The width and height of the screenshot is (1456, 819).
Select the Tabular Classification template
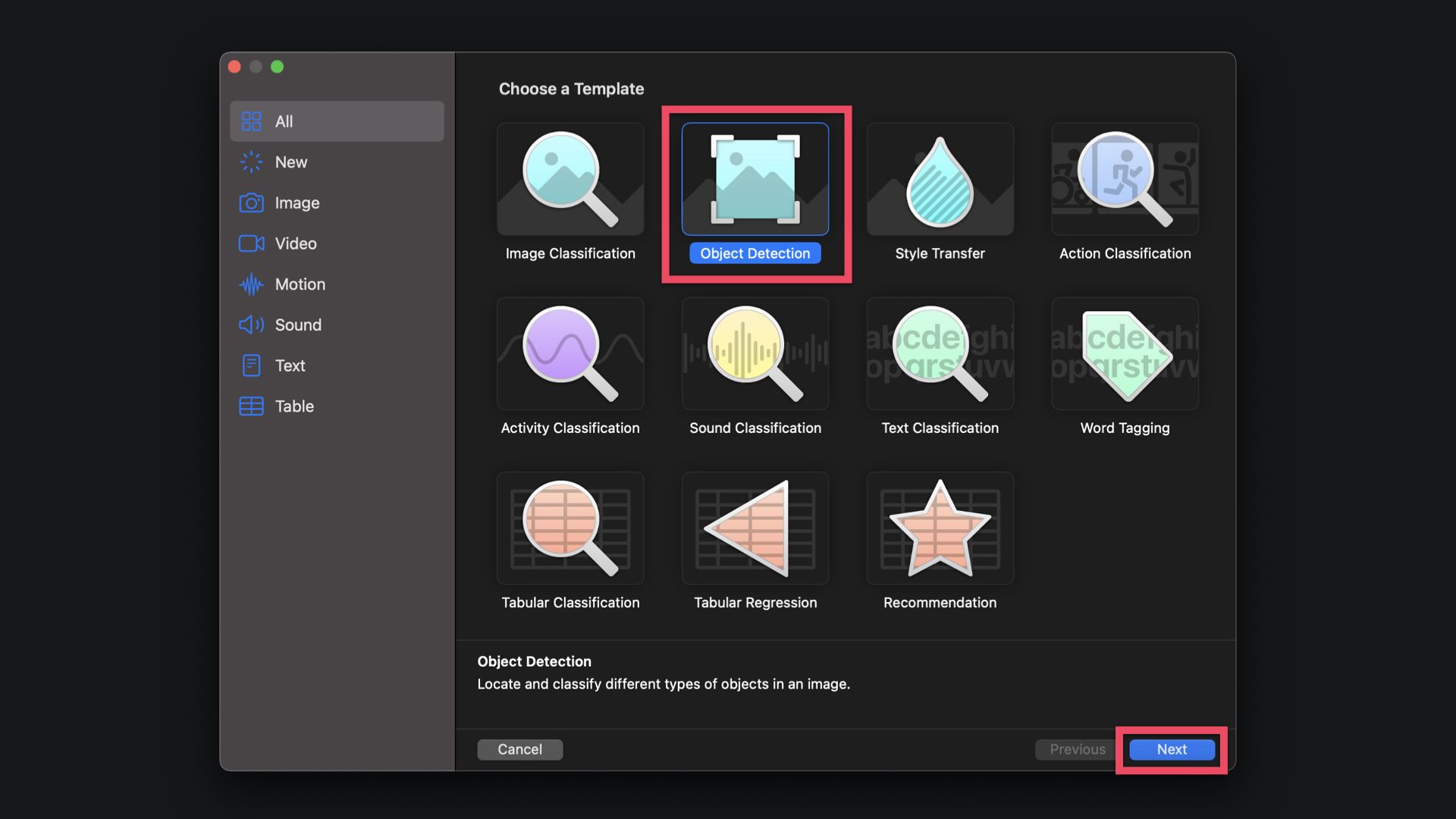(570, 529)
